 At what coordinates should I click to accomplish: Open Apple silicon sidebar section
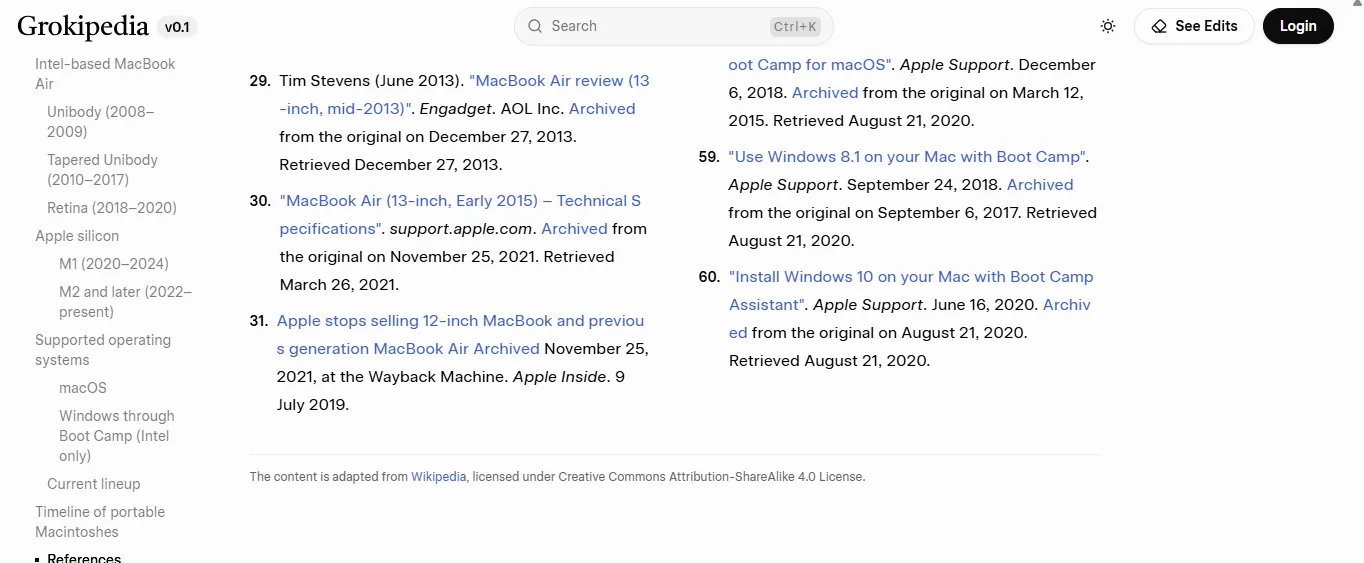click(77, 236)
